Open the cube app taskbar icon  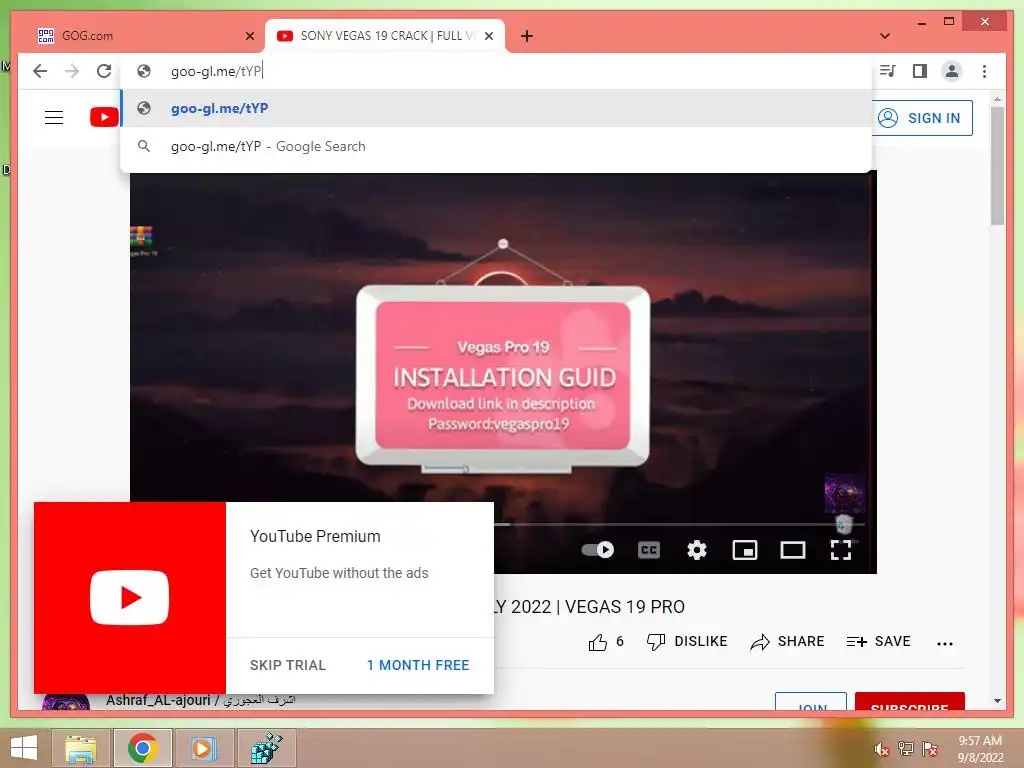[x=266, y=748]
